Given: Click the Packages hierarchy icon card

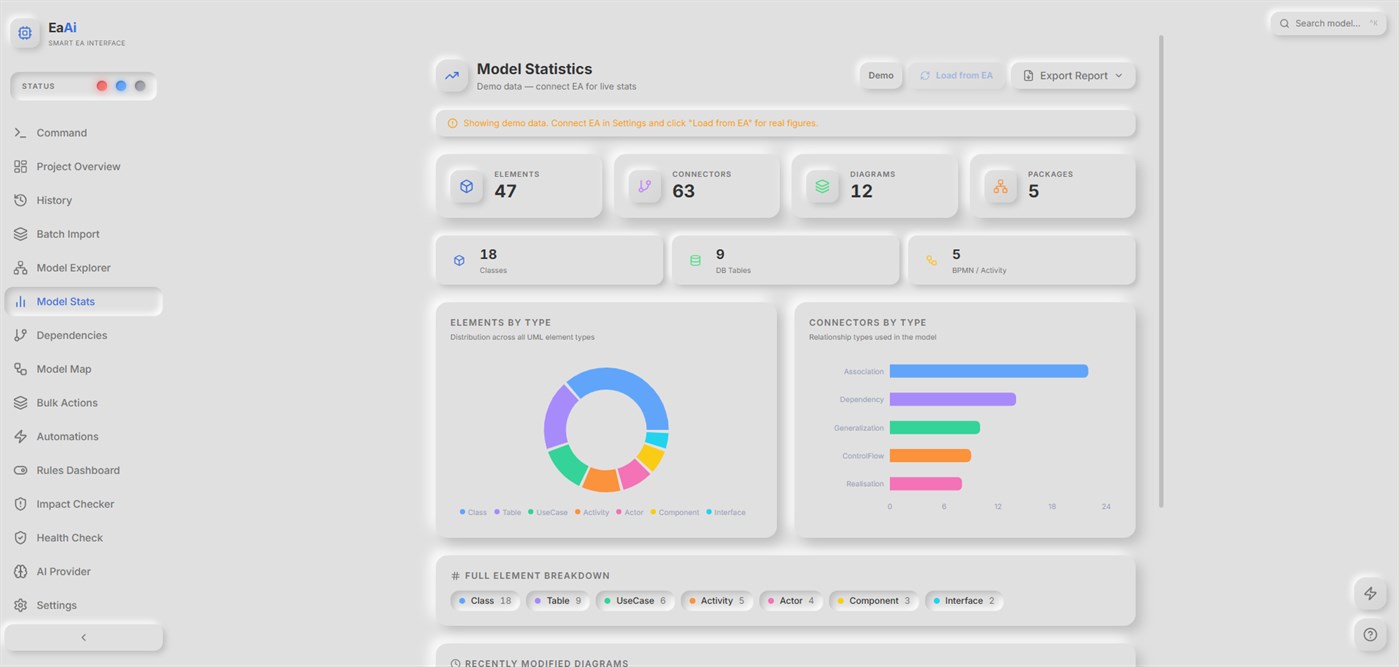Looking at the screenshot, I should coord(1001,186).
